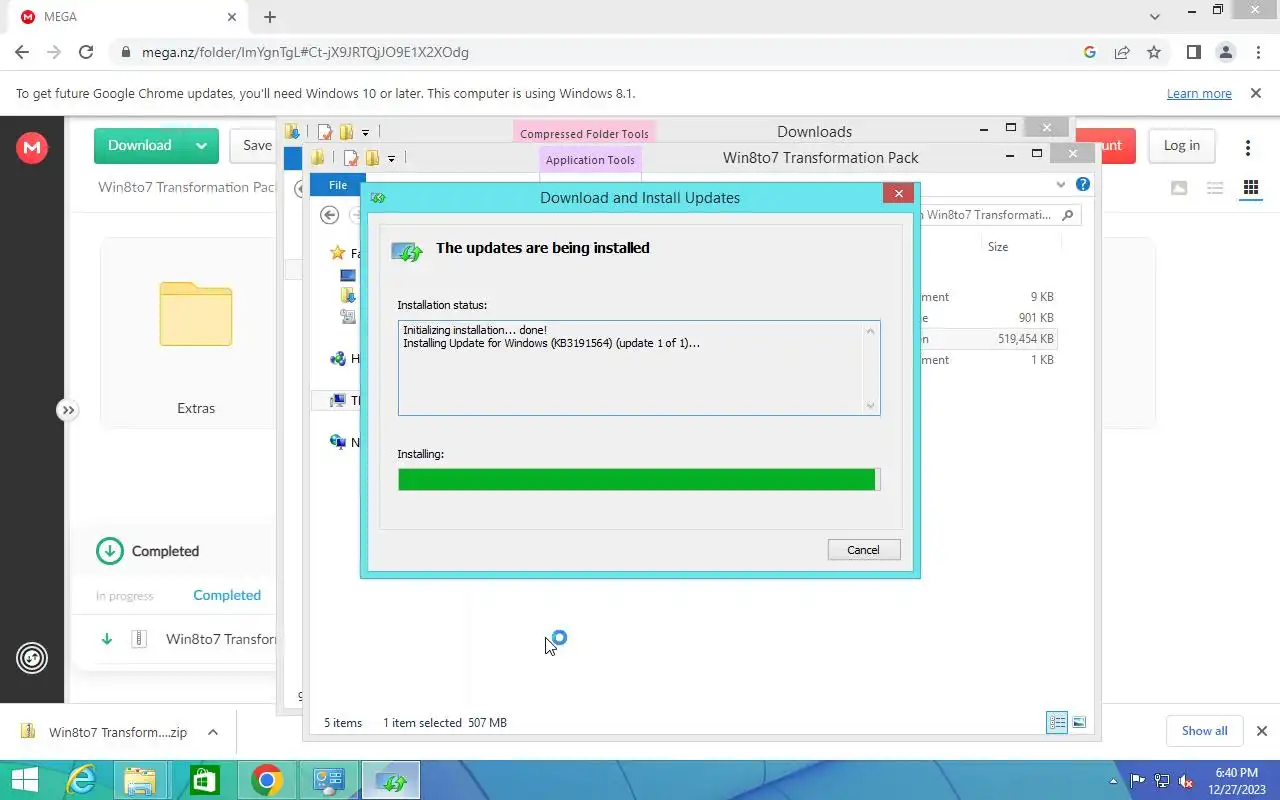Go back in Win8to7 Explorer window
The height and width of the screenshot is (800, 1280).
pyautogui.click(x=329, y=215)
